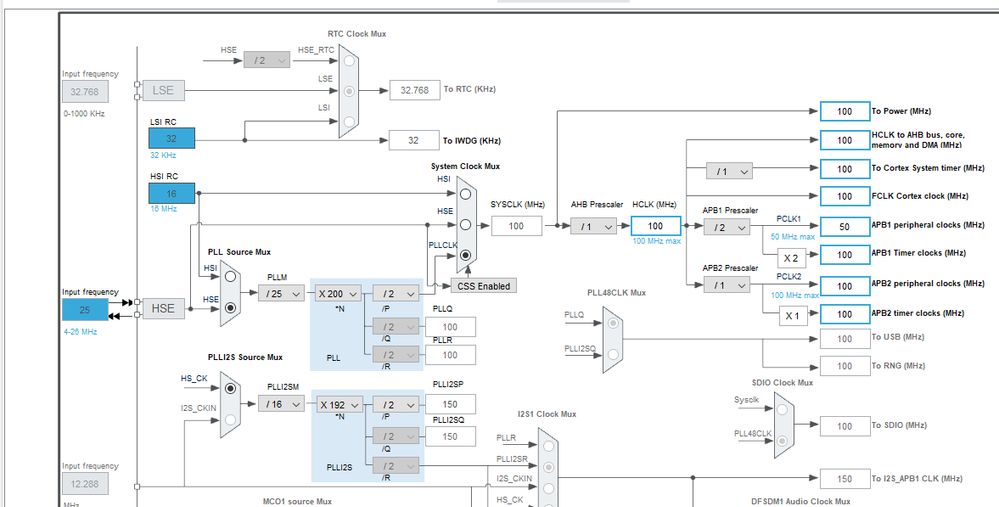The height and width of the screenshot is (507, 999).
Task: Select HSI in PLL Source Mux
Action: [x=230, y=276]
